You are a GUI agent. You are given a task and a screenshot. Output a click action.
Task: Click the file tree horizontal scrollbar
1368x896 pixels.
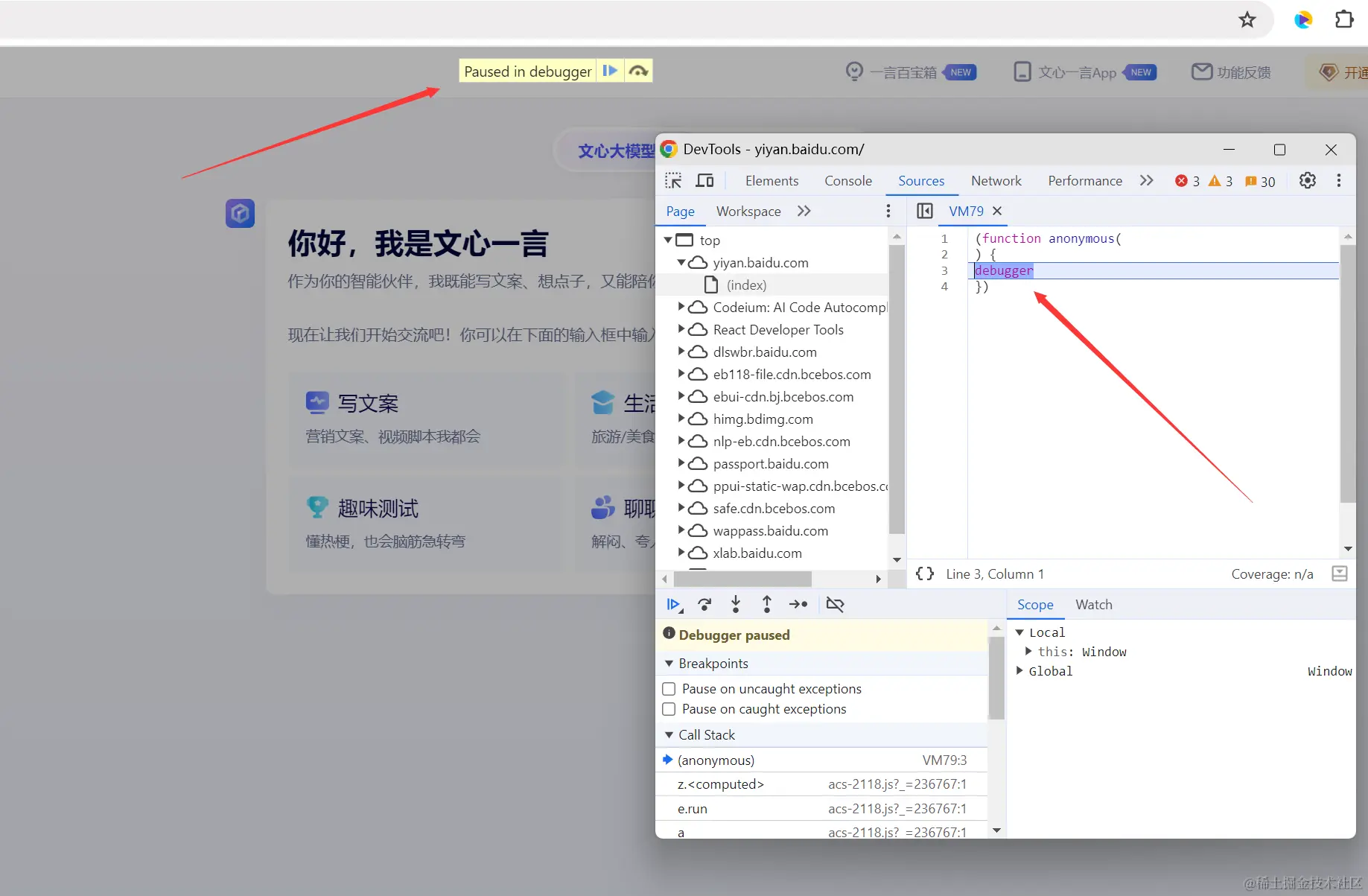[742, 579]
